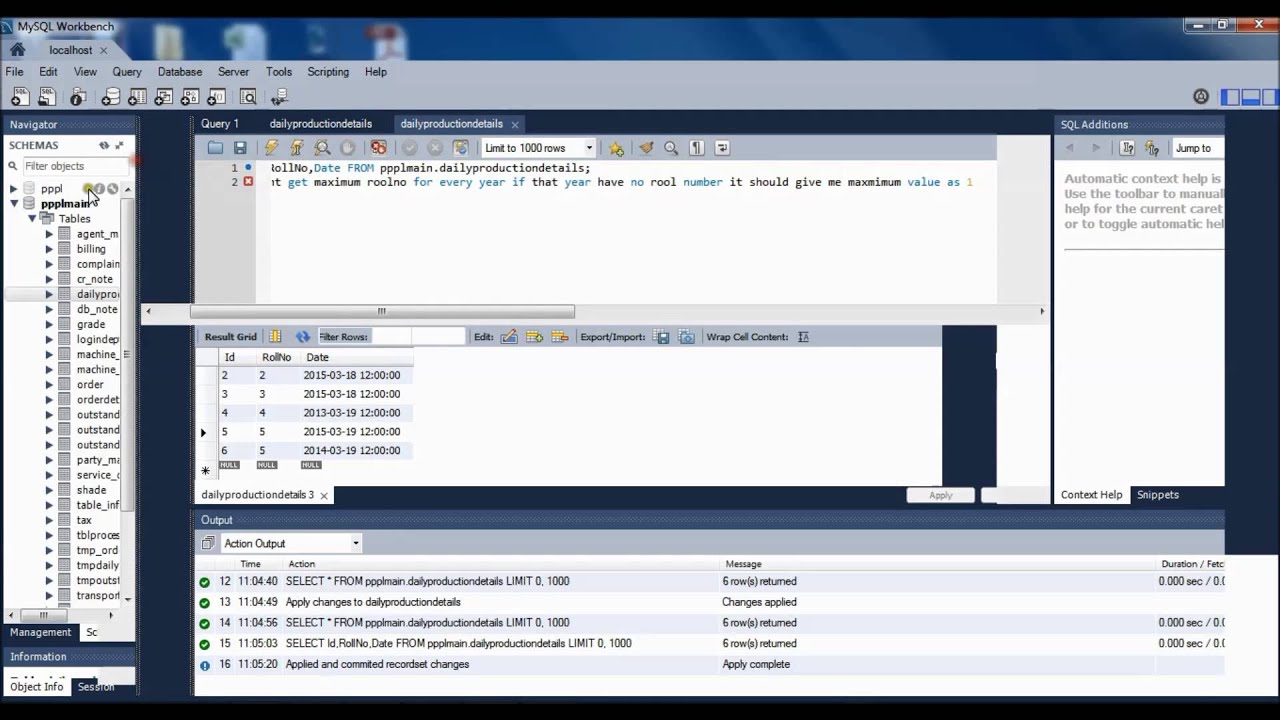Click the query editor horizontal scrollbar
Screen dimensions: 1280x720
click(381, 311)
